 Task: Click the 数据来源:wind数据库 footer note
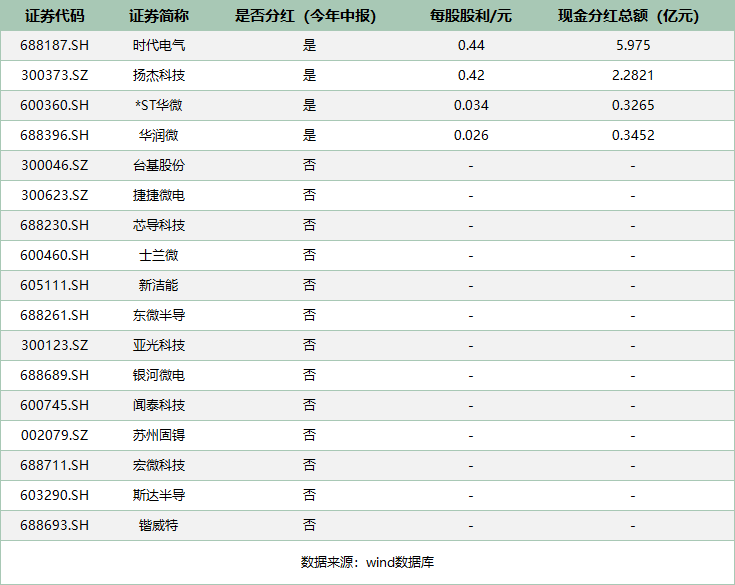point(368,562)
